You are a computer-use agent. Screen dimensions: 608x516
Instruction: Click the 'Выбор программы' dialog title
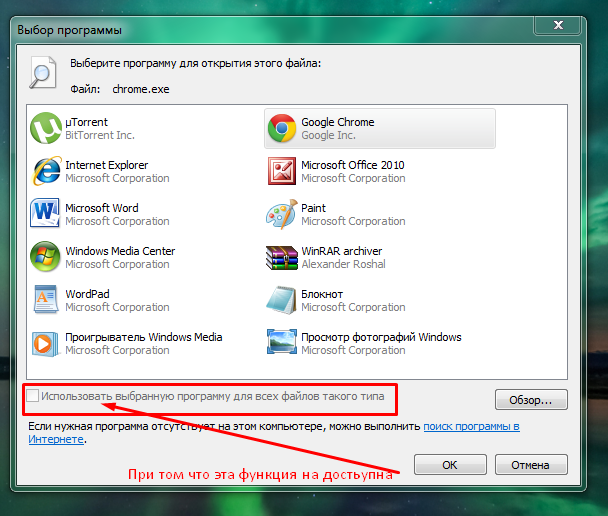pyautogui.click(x=69, y=30)
